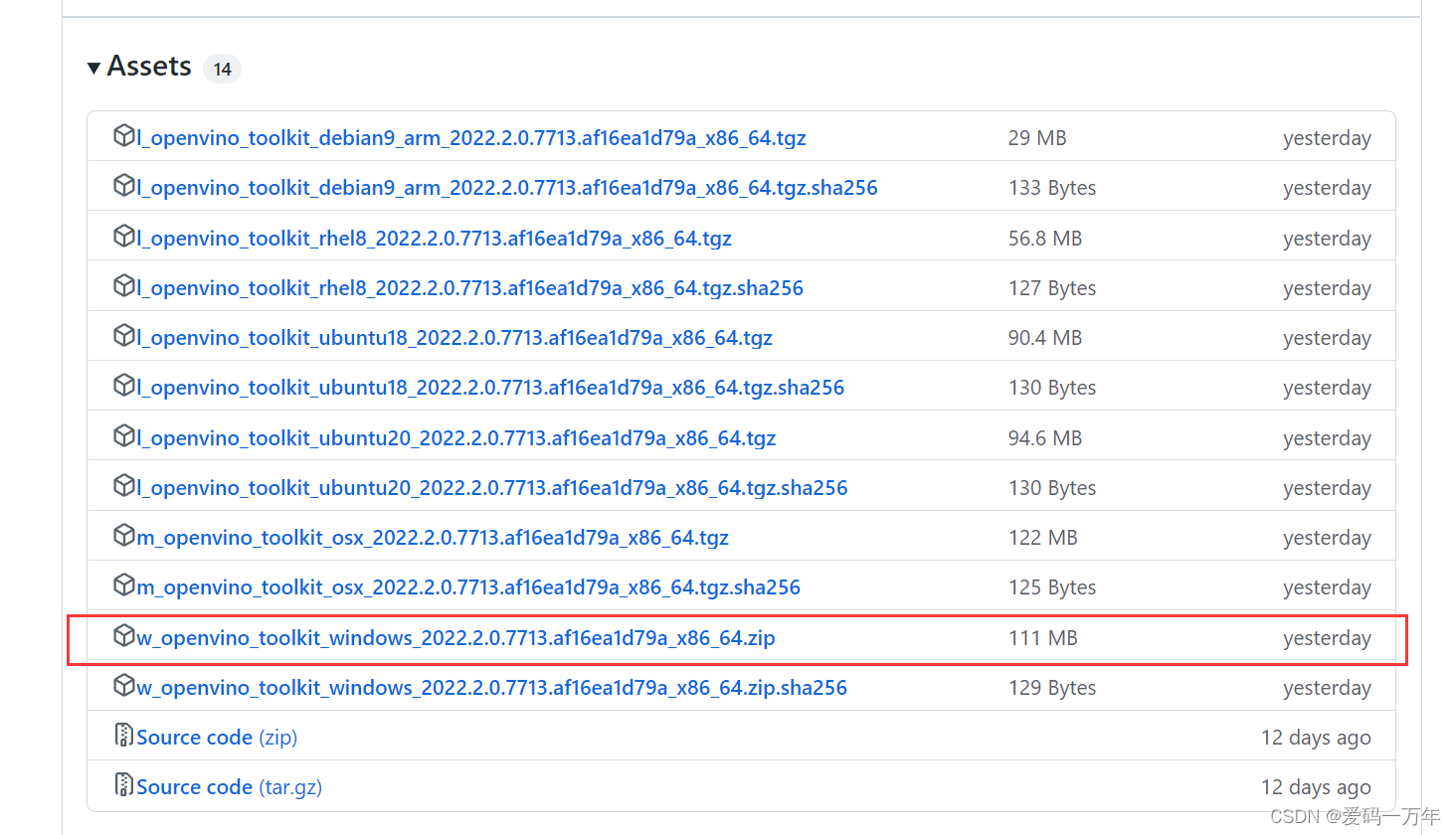
Task: Click the file icon next to Source code (zip)
Action: point(123,736)
